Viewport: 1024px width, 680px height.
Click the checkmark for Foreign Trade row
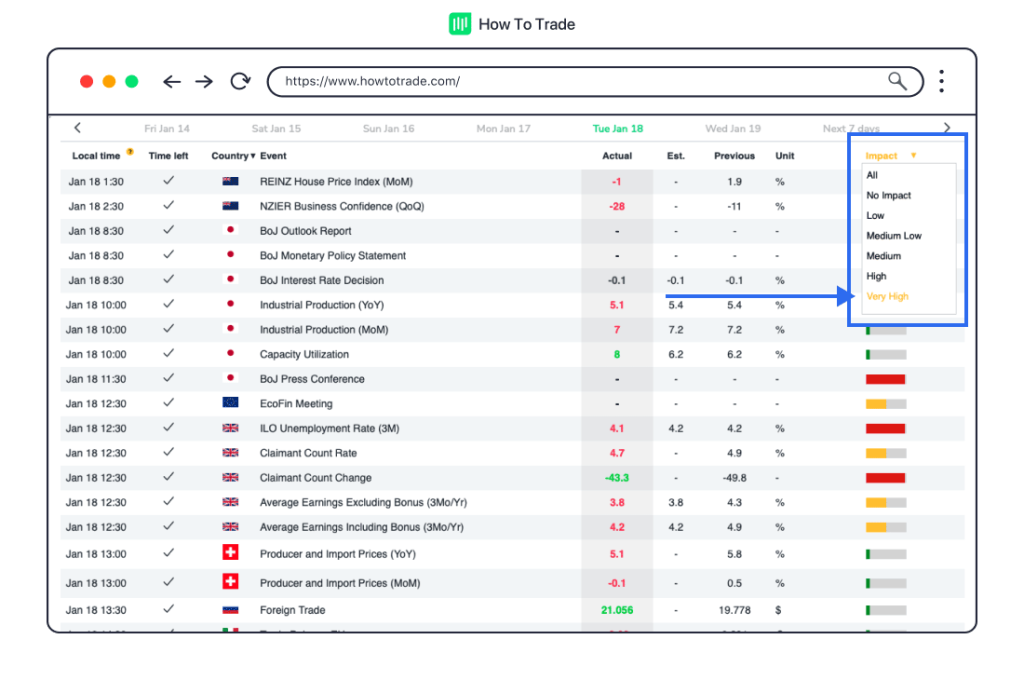[x=168, y=609]
